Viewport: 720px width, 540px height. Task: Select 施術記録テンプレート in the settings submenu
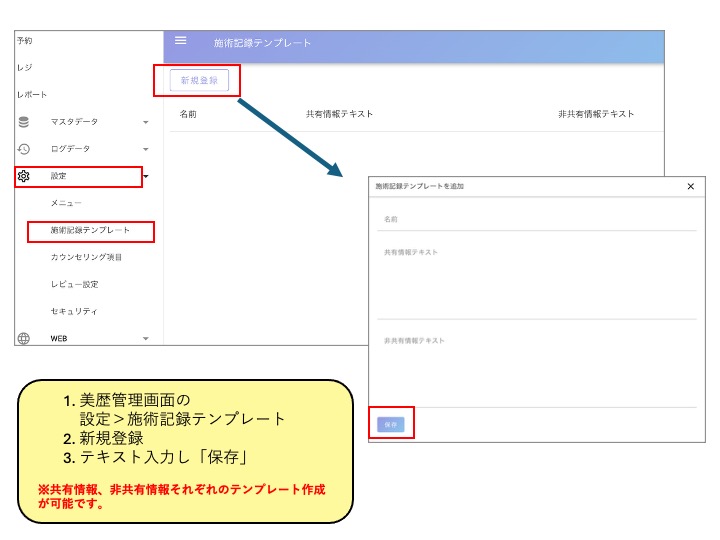click(90, 231)
